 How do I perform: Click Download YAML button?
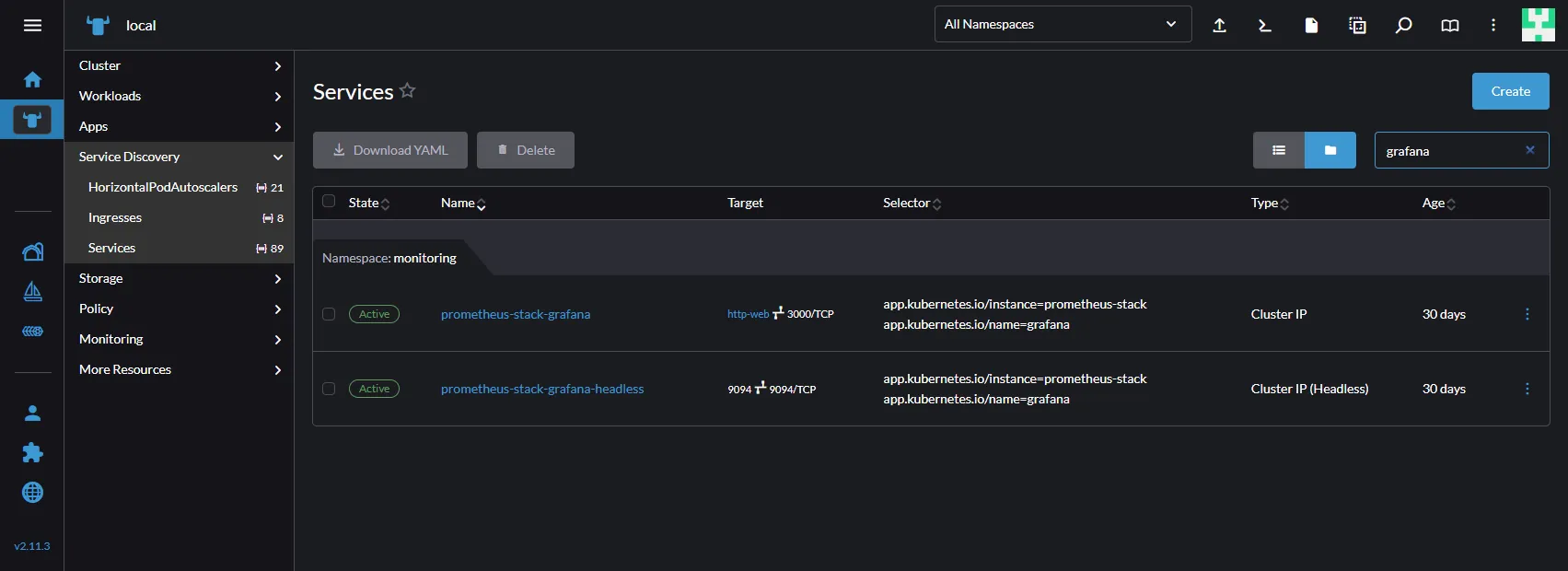tap(390, 150)
